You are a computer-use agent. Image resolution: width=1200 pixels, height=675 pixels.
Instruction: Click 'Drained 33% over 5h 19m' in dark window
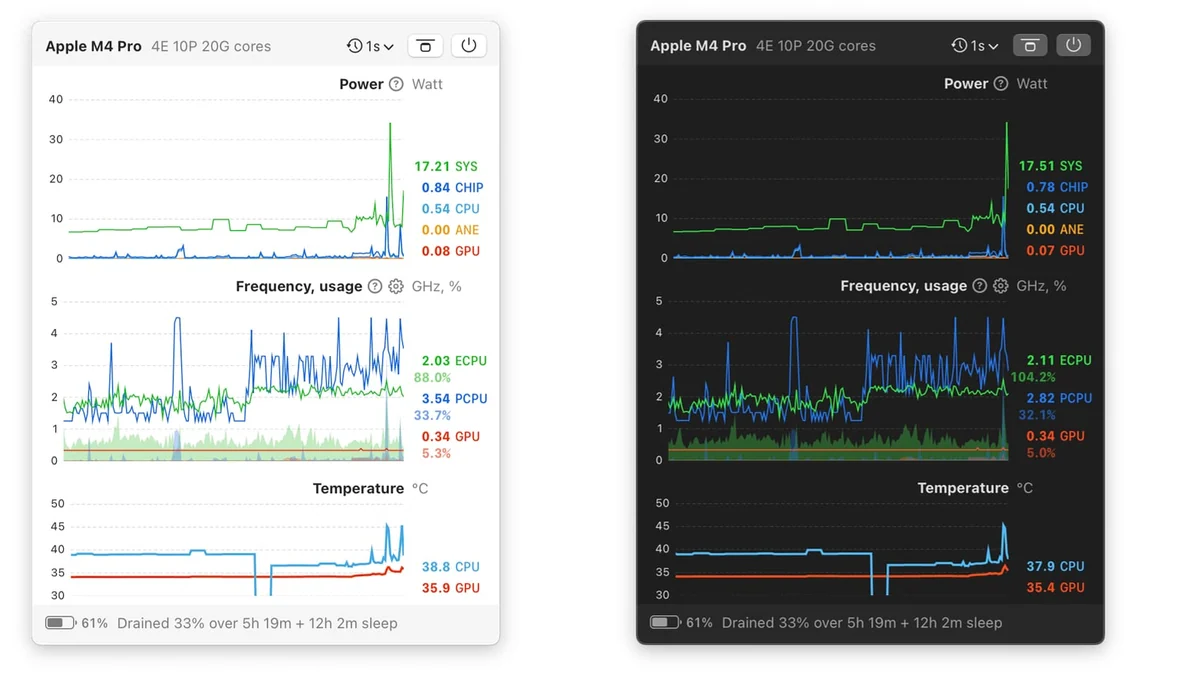(807, 622)
